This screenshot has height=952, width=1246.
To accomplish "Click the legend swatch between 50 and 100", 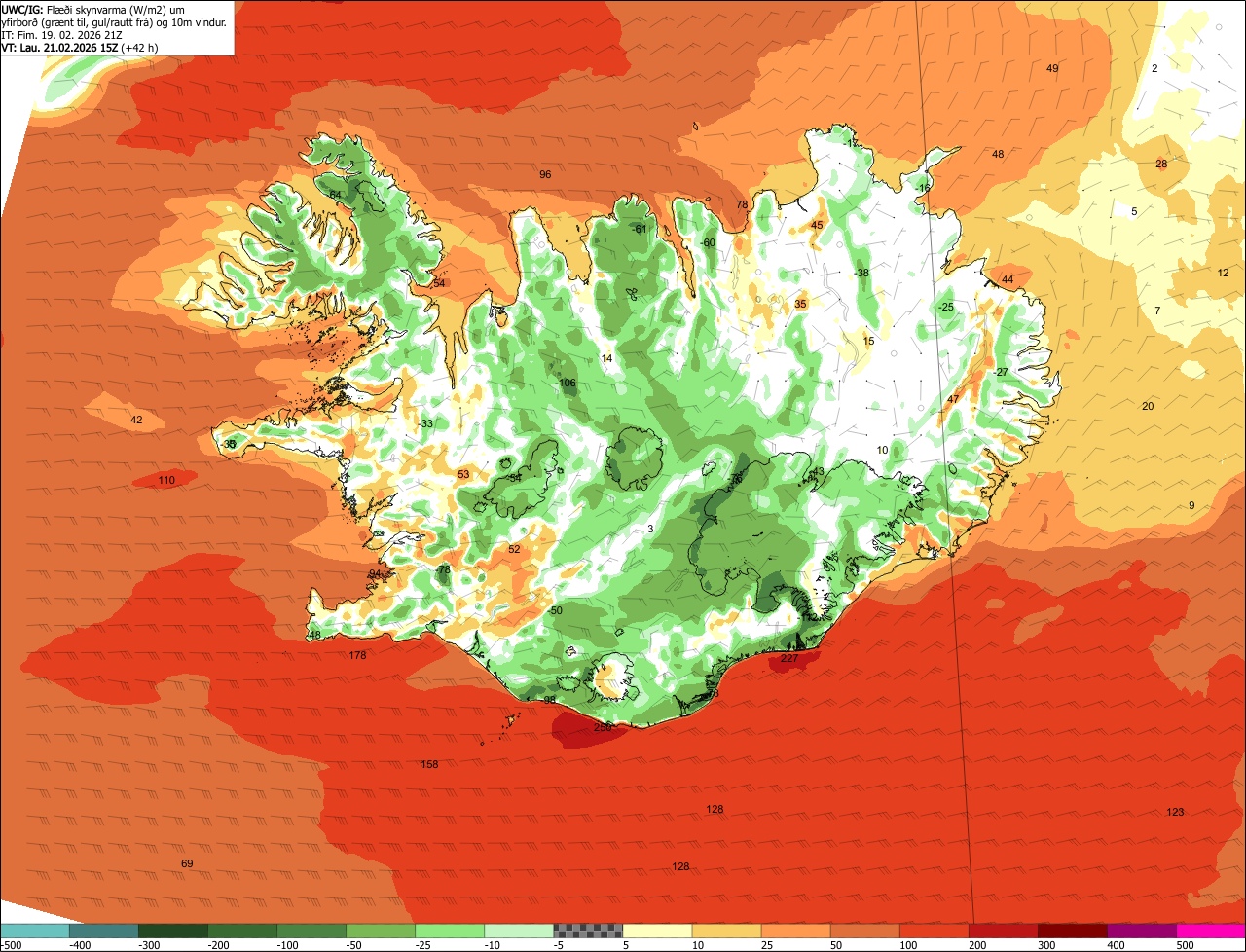I will pos(864,931).
